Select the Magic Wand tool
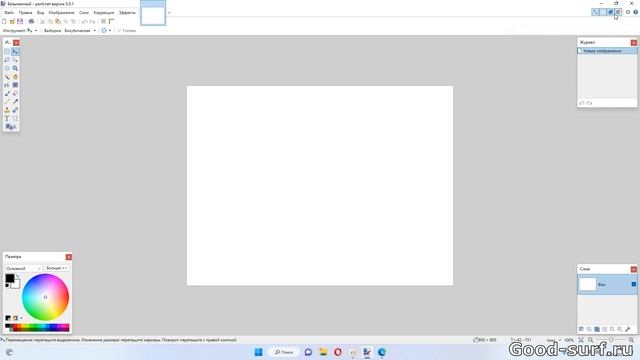640x360 pixels. (7, 77)
